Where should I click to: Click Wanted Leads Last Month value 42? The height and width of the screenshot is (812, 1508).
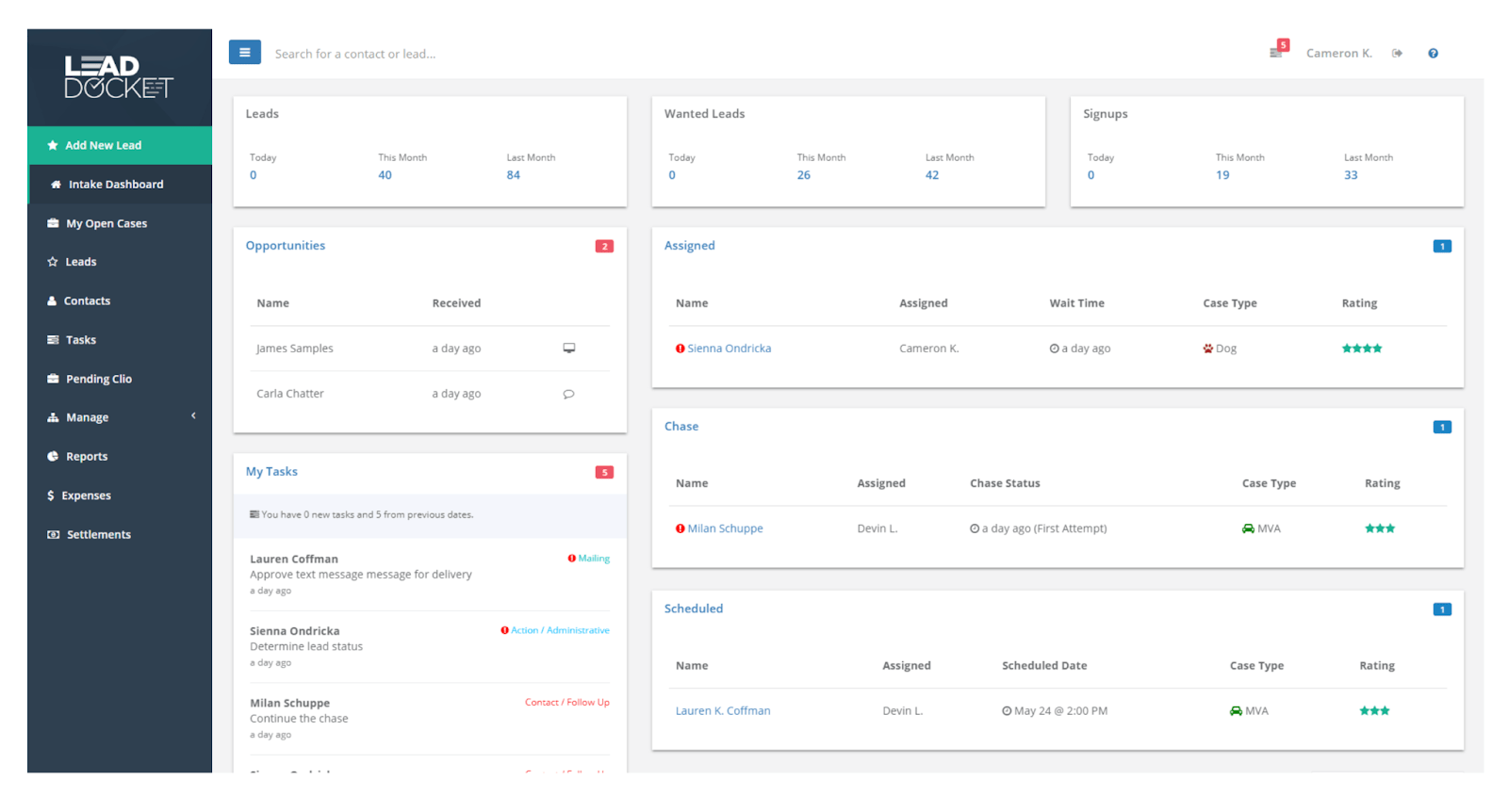(931, 175)
